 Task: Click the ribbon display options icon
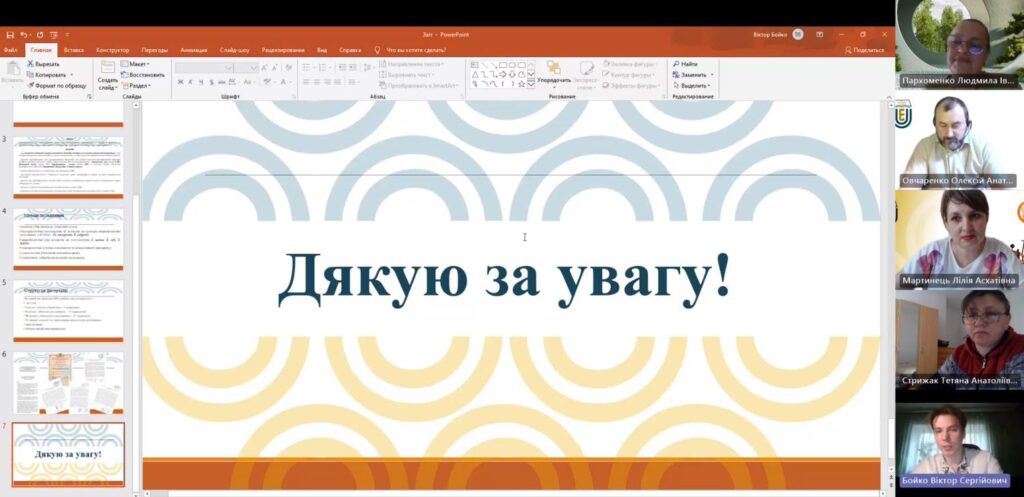[x=819, y=34]
